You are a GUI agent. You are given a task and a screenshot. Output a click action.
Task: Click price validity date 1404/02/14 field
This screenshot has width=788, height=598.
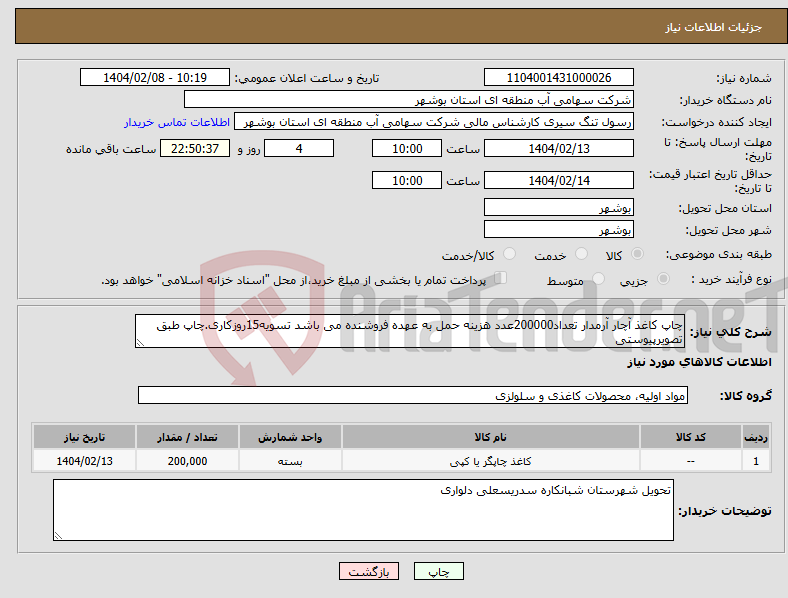pyautogui.click(x=558, y=180)
